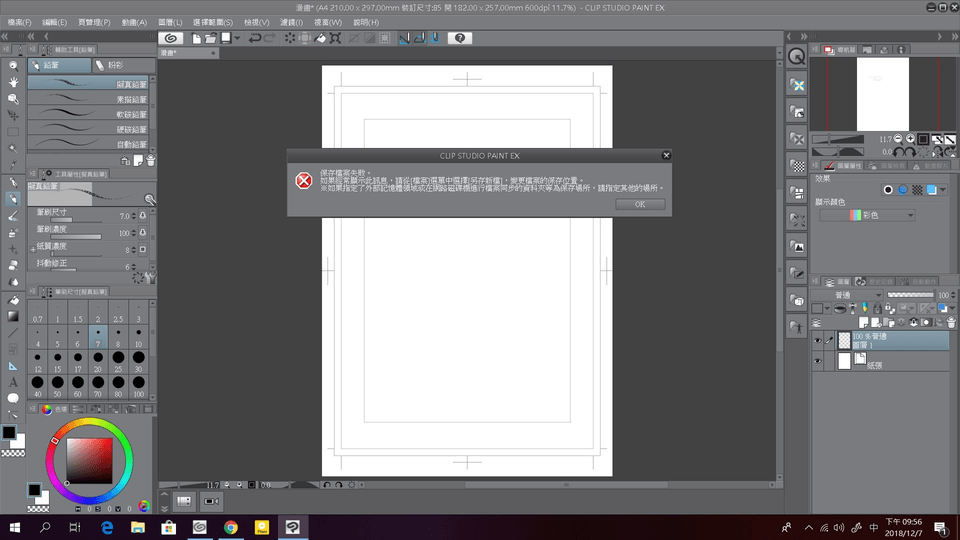Image resolution: width=960 pixels, height=540 pixels.
Task: Open the layer color effect dropdown arrow
Action: [x=943, y=190]
